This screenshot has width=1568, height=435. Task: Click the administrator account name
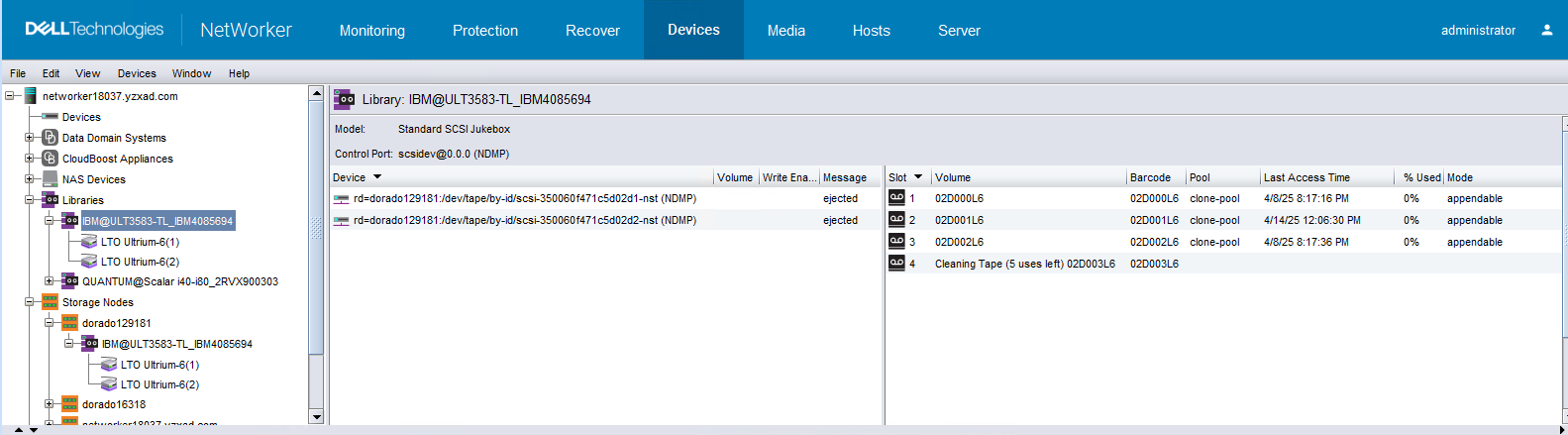pos(1478,31)
